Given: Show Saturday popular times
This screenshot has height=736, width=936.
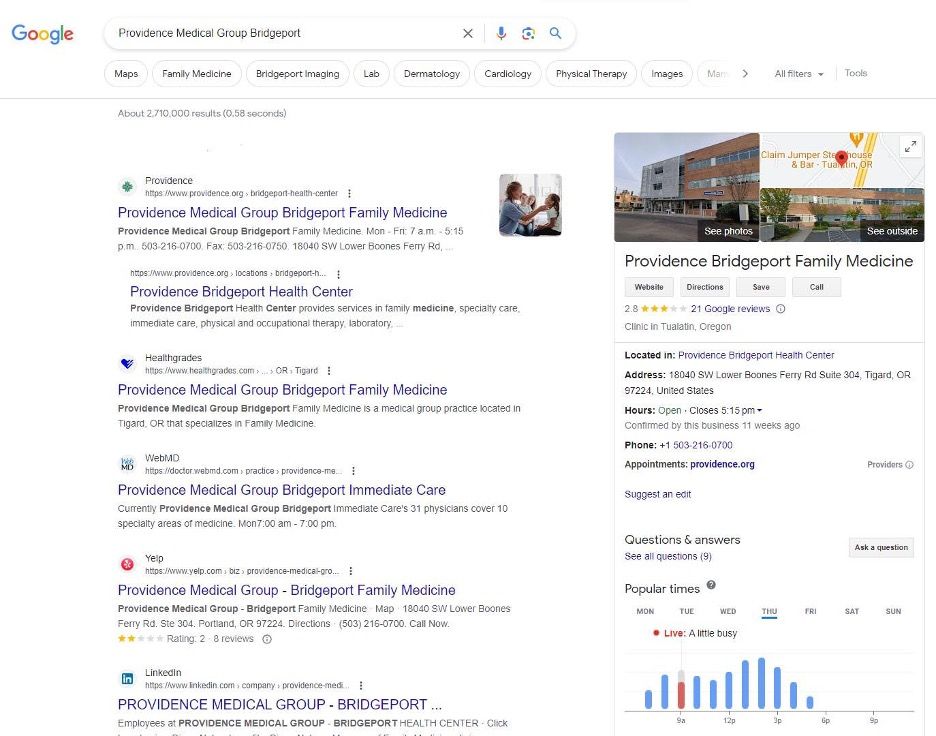Looking at the screenshot, I should pos(852,612).
